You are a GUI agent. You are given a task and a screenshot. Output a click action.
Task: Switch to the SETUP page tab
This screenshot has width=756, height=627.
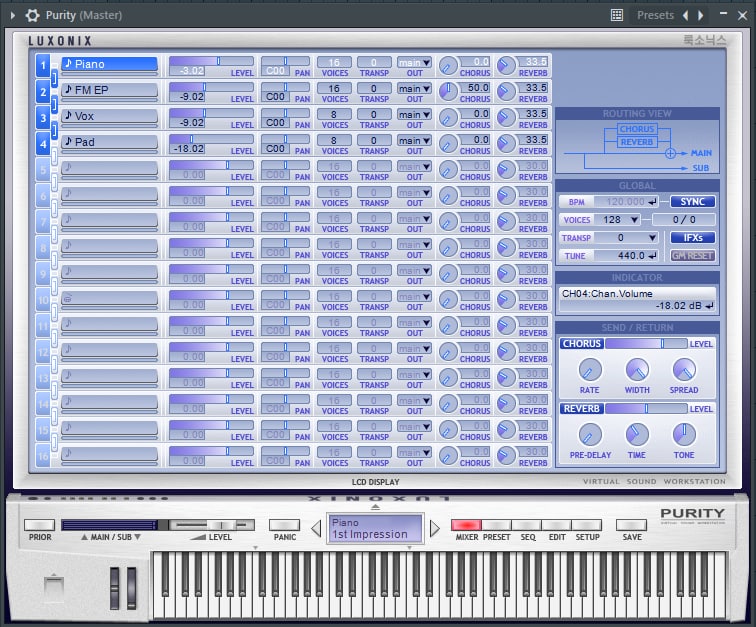587,525
